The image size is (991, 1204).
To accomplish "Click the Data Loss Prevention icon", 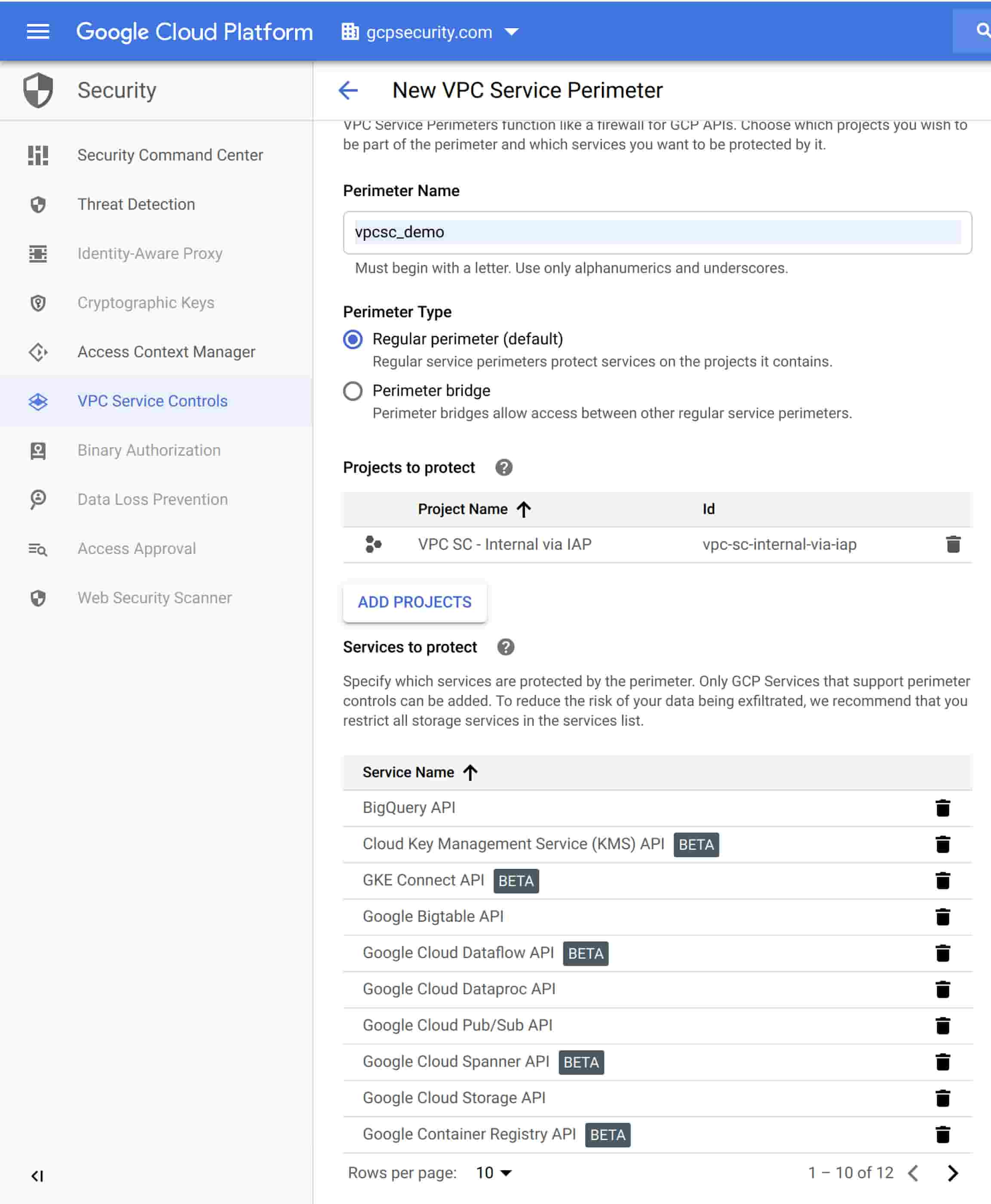I will pyautogui.click(x=38, y=500).
